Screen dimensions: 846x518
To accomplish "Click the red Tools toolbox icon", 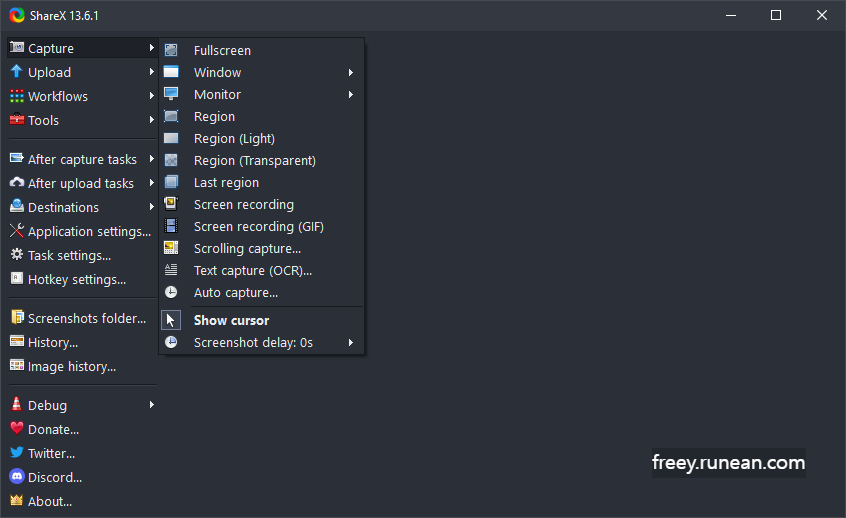I will 17,119.
